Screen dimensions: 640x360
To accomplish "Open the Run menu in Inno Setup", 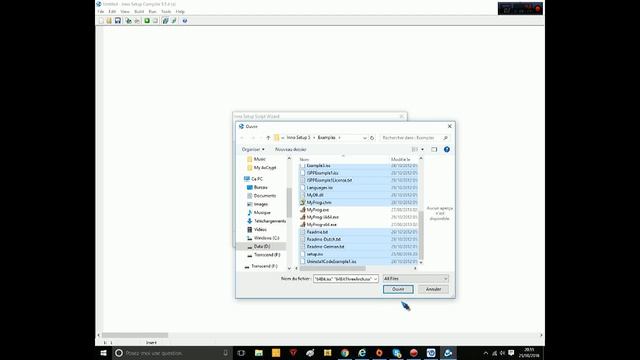I will (x=152, y=12).
